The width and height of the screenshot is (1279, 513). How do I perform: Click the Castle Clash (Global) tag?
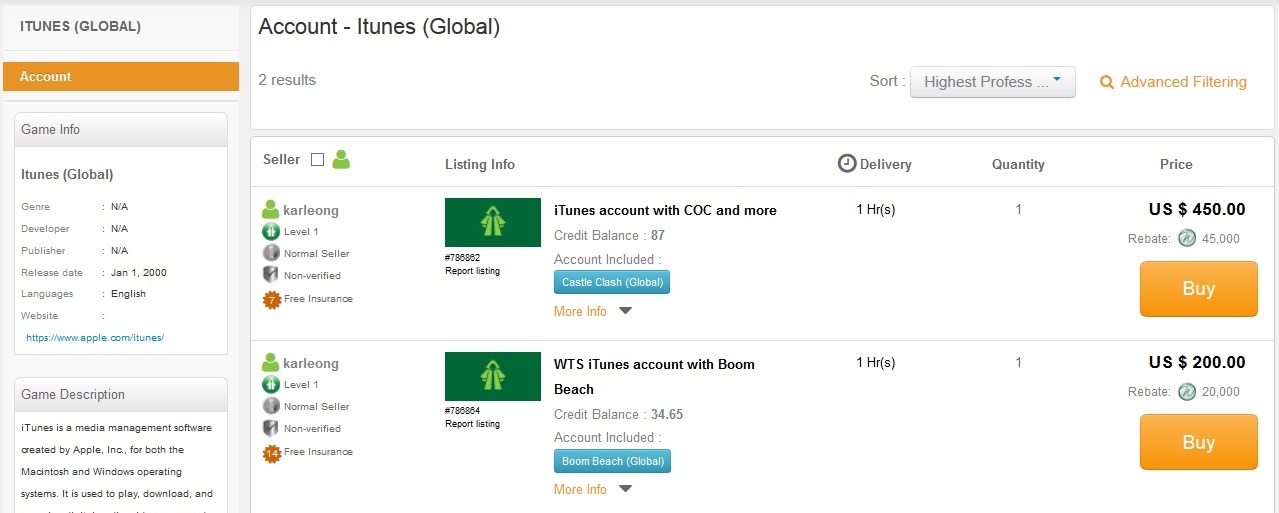click(x=612, y=282)
